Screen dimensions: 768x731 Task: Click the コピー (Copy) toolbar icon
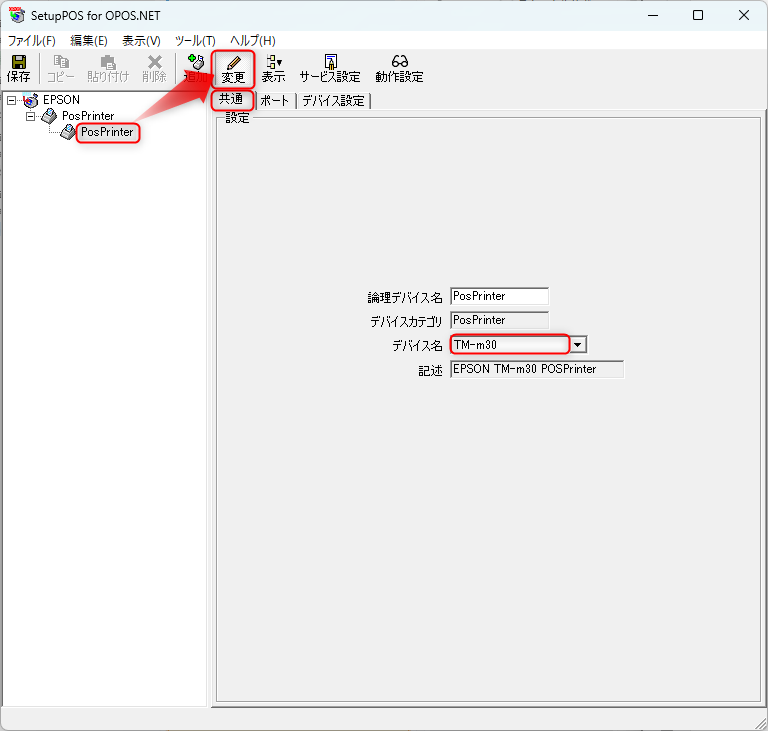[61, 68]
